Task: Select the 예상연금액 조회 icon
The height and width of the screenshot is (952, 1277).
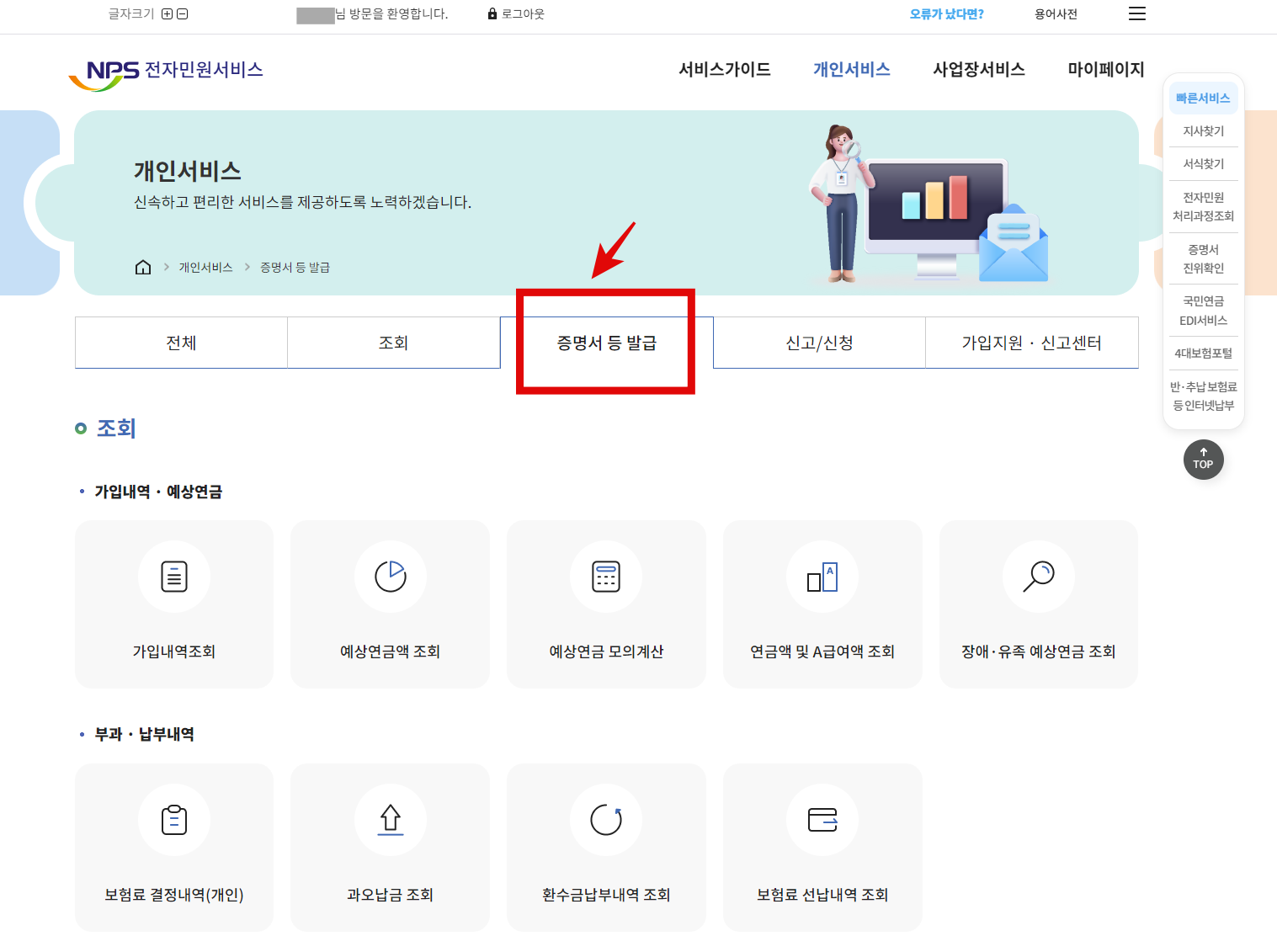Action: (x=390, y=577)
